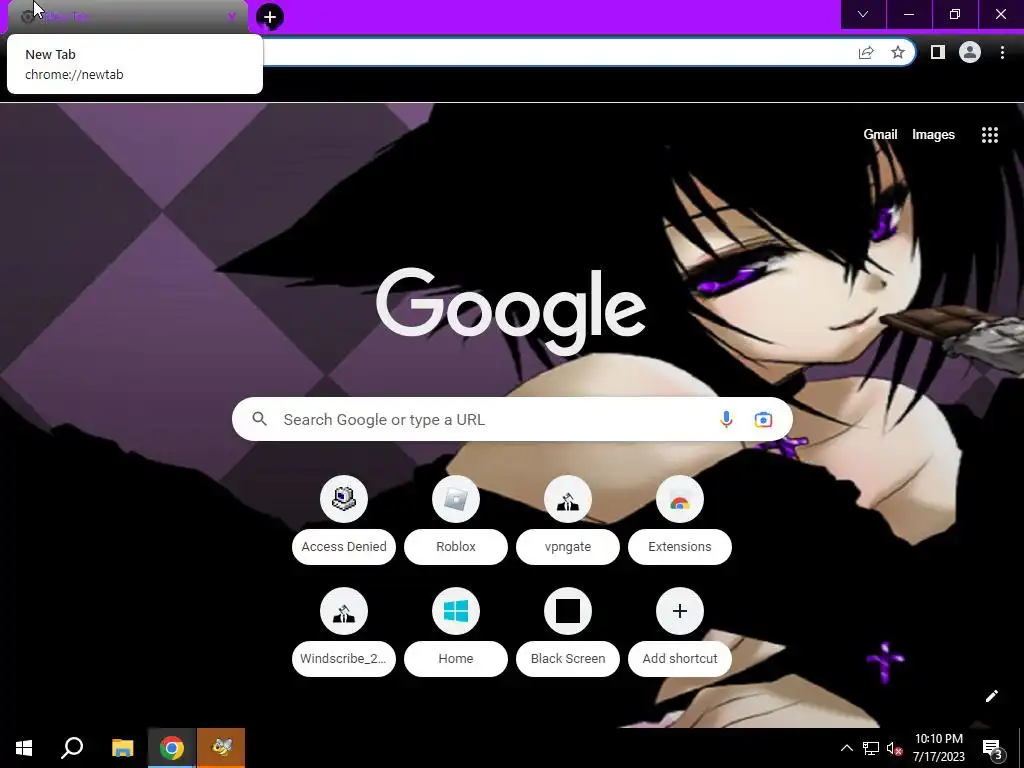1024x768 pixels.
Task: Open the Access Denied shortcut icon
Action: coord(344,499)
